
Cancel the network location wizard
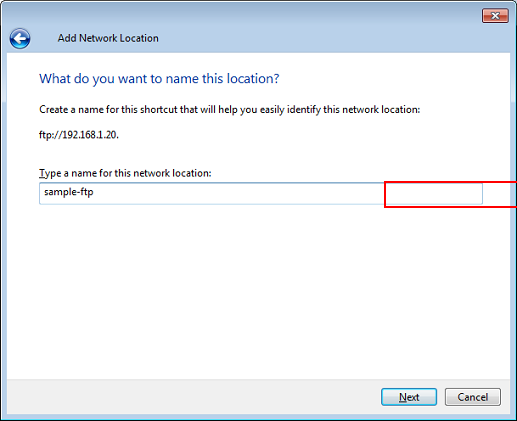pos(473,397)
